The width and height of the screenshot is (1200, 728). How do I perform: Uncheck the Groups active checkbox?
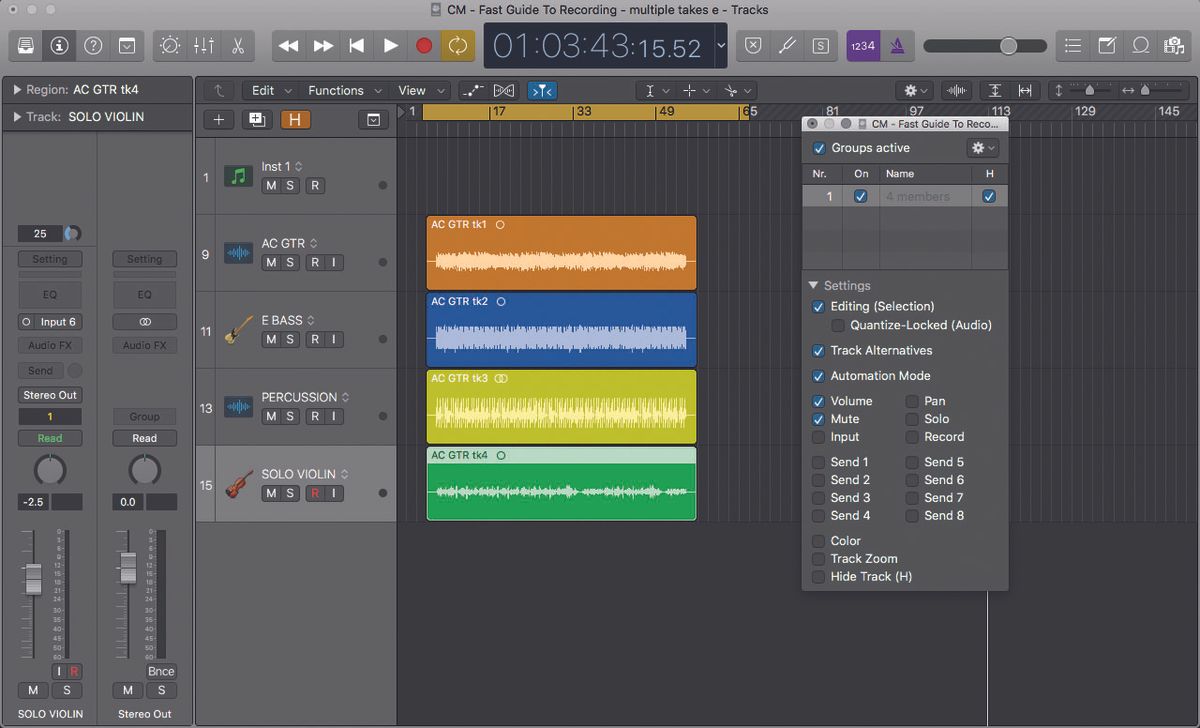click(x=821, y=147)
